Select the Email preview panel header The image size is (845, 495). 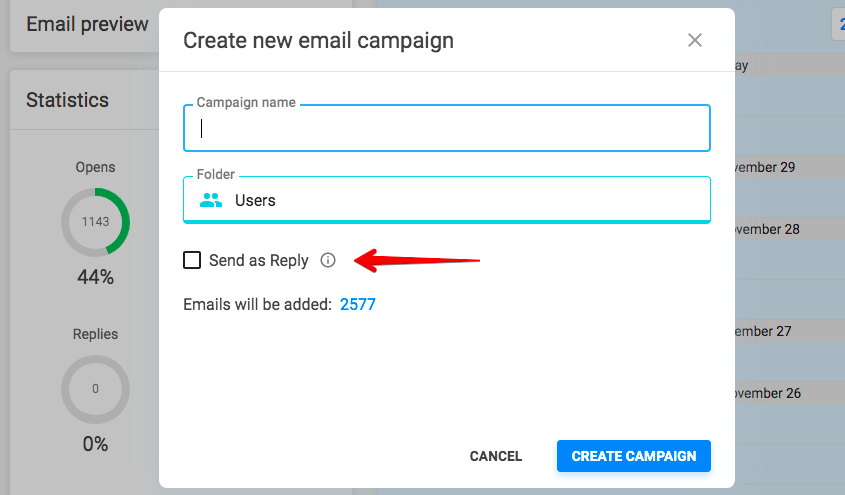click(87, 24)
